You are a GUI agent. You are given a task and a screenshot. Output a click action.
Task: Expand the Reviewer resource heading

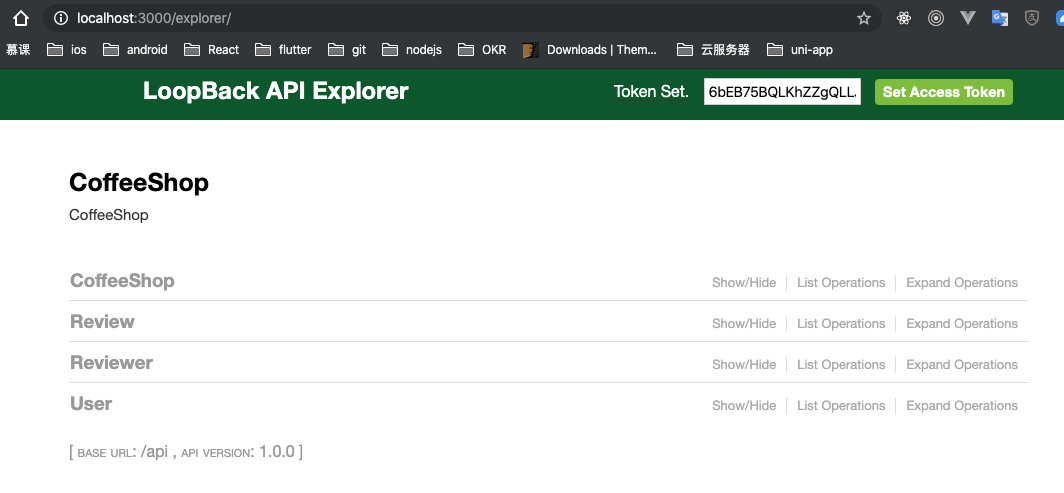[x=111, y=363]
